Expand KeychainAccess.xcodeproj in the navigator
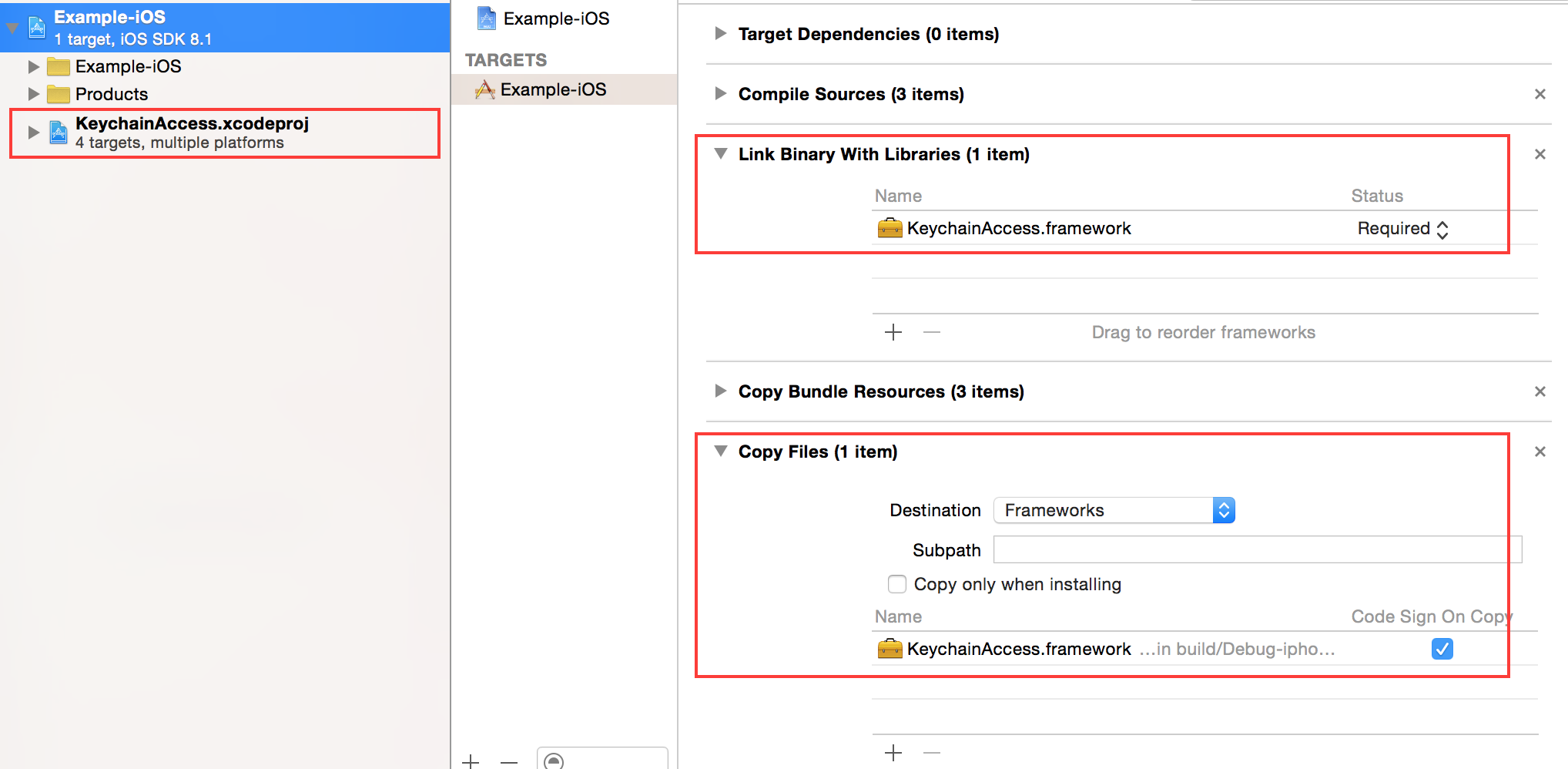This screenshot has width=1568, height=769. click(32, 131)
